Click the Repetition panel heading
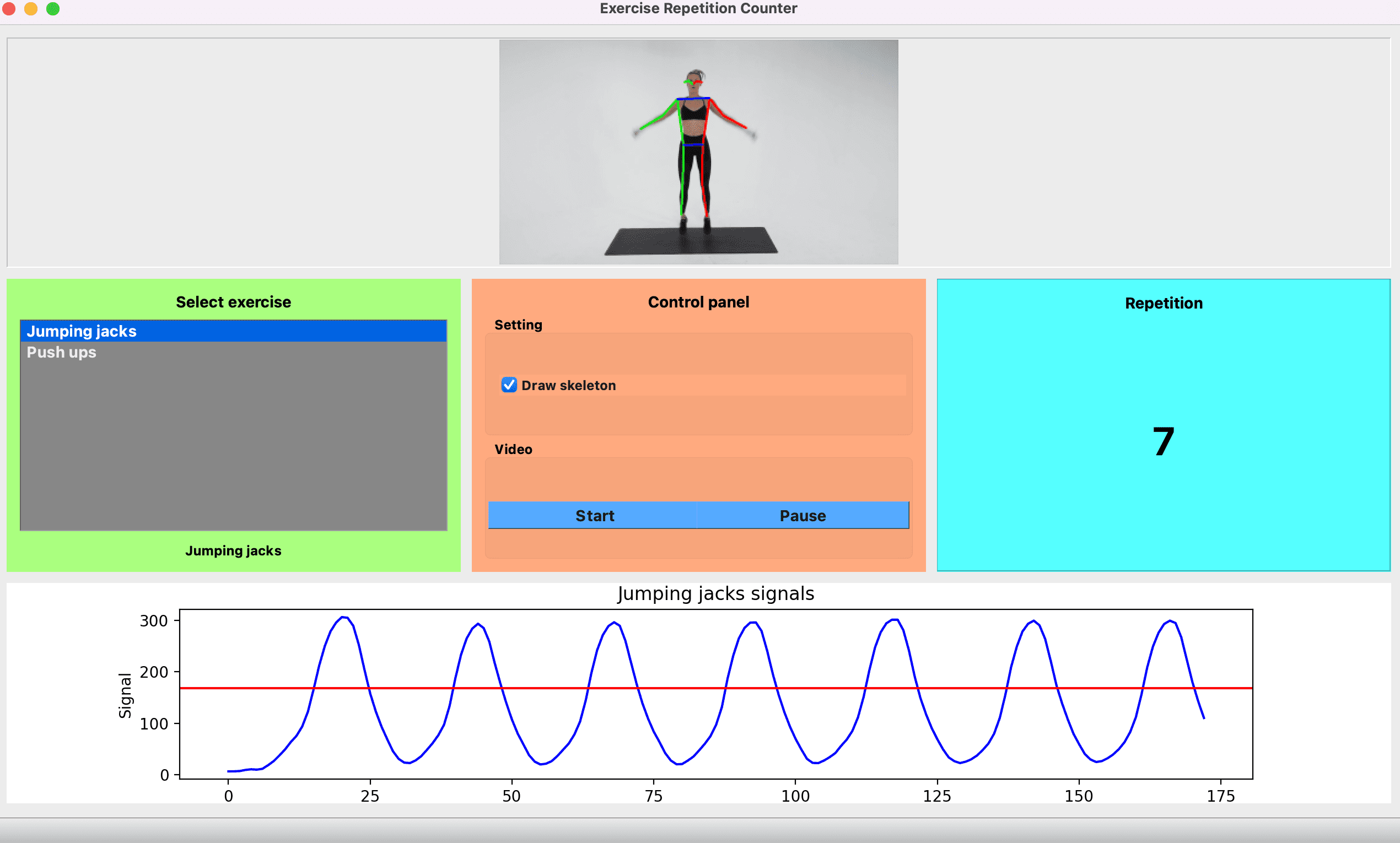Screen dimensions: 1400x843 coord(1163,304)
